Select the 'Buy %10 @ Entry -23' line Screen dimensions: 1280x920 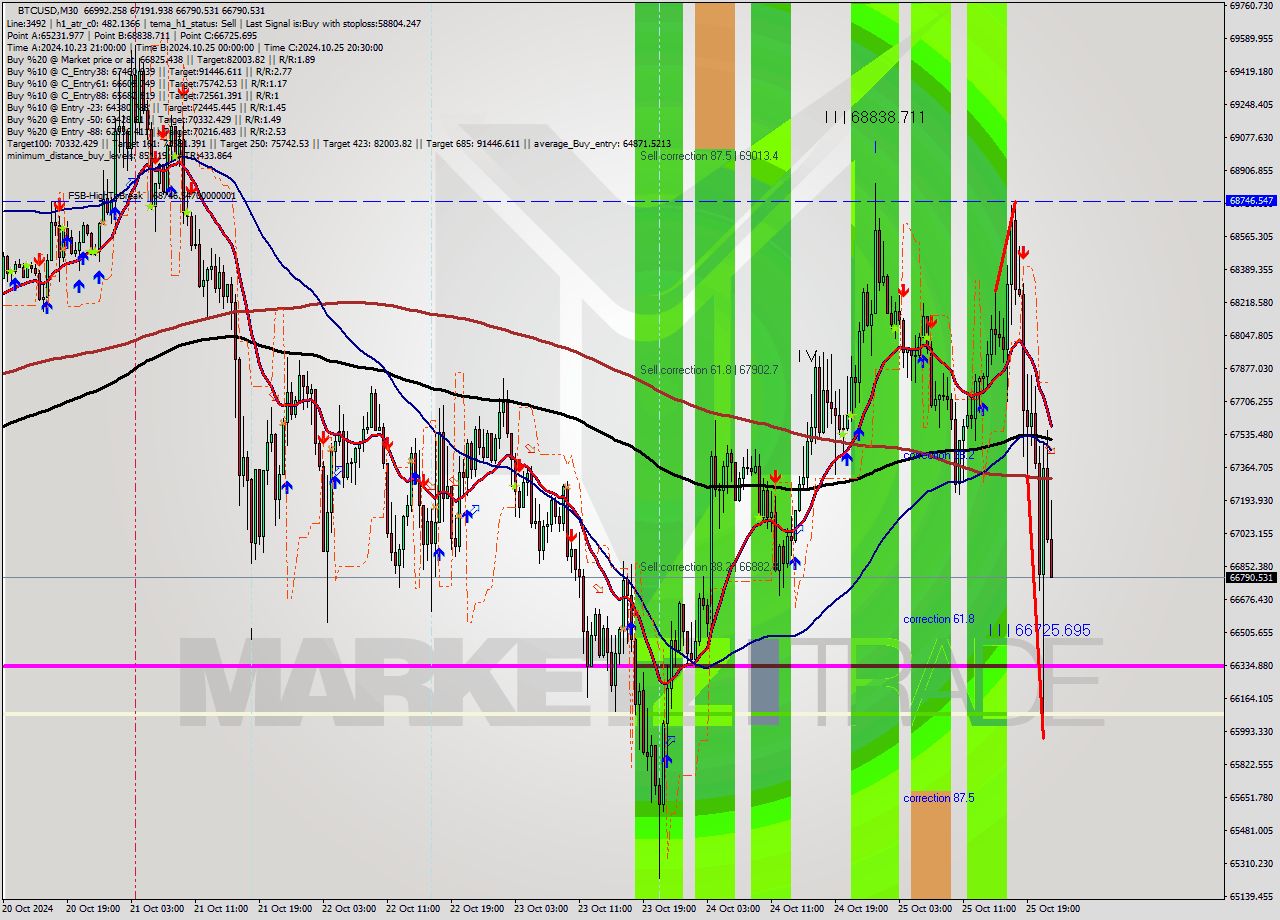pyautogui.click(x=146, y=107)
